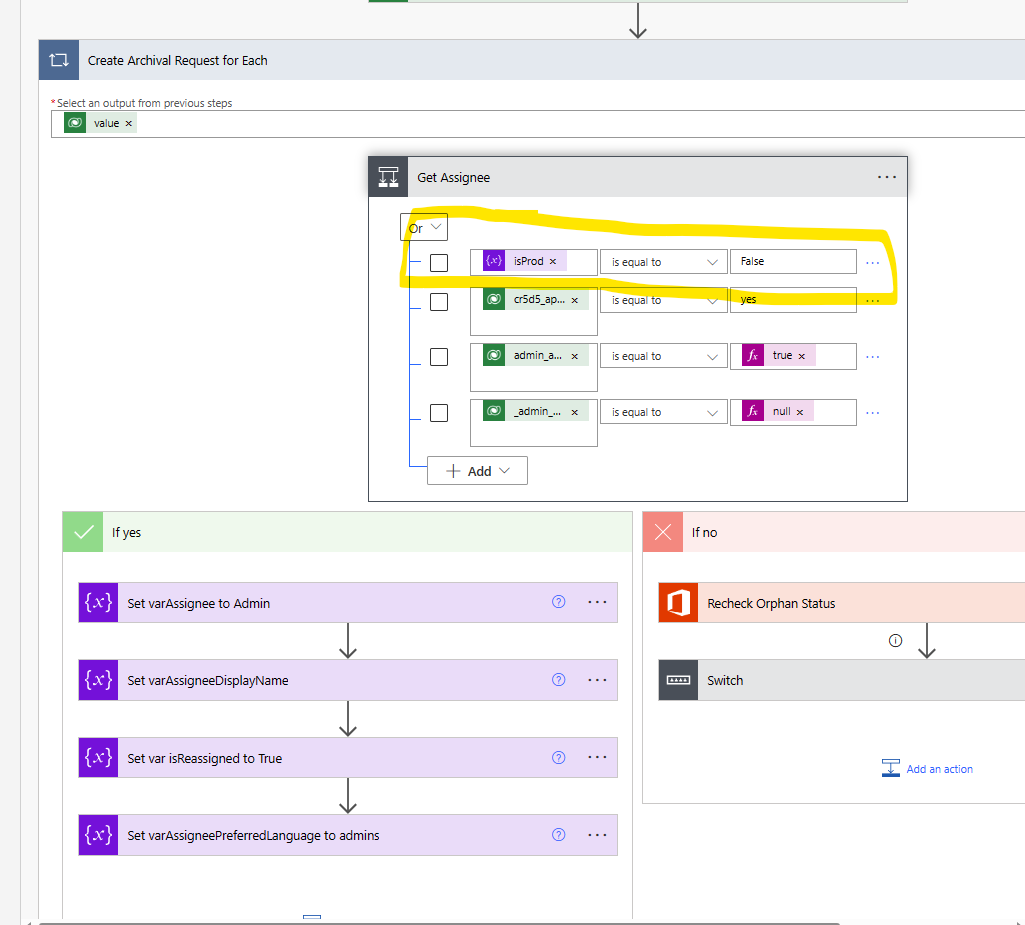Screen dimensions: 1025x925
Task: Check the checkbox beside the cr5d5_ap condition row
Action: coord(438,300)
